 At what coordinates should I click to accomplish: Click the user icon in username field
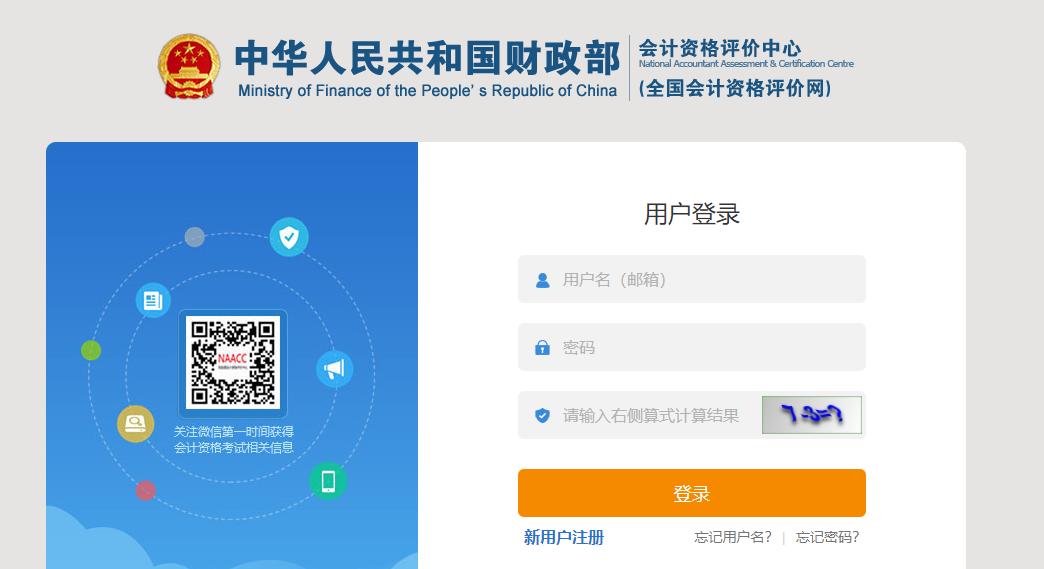(x=542, y=280)
